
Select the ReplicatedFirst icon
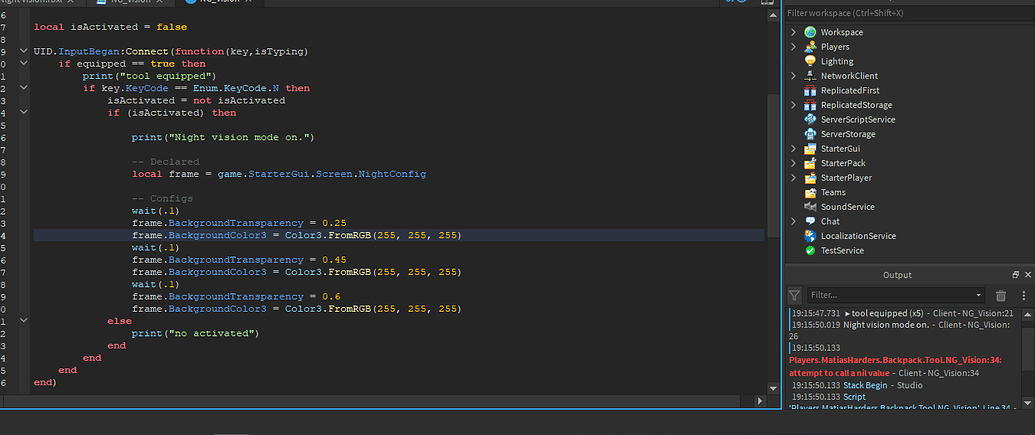(810, 90)
